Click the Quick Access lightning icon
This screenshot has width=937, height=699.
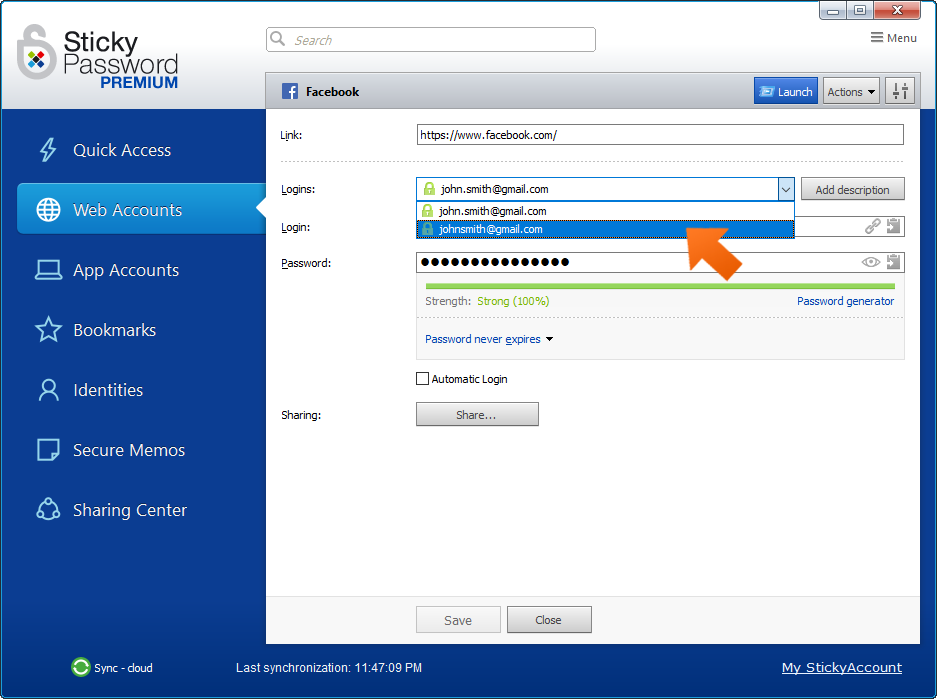point(48,150)
